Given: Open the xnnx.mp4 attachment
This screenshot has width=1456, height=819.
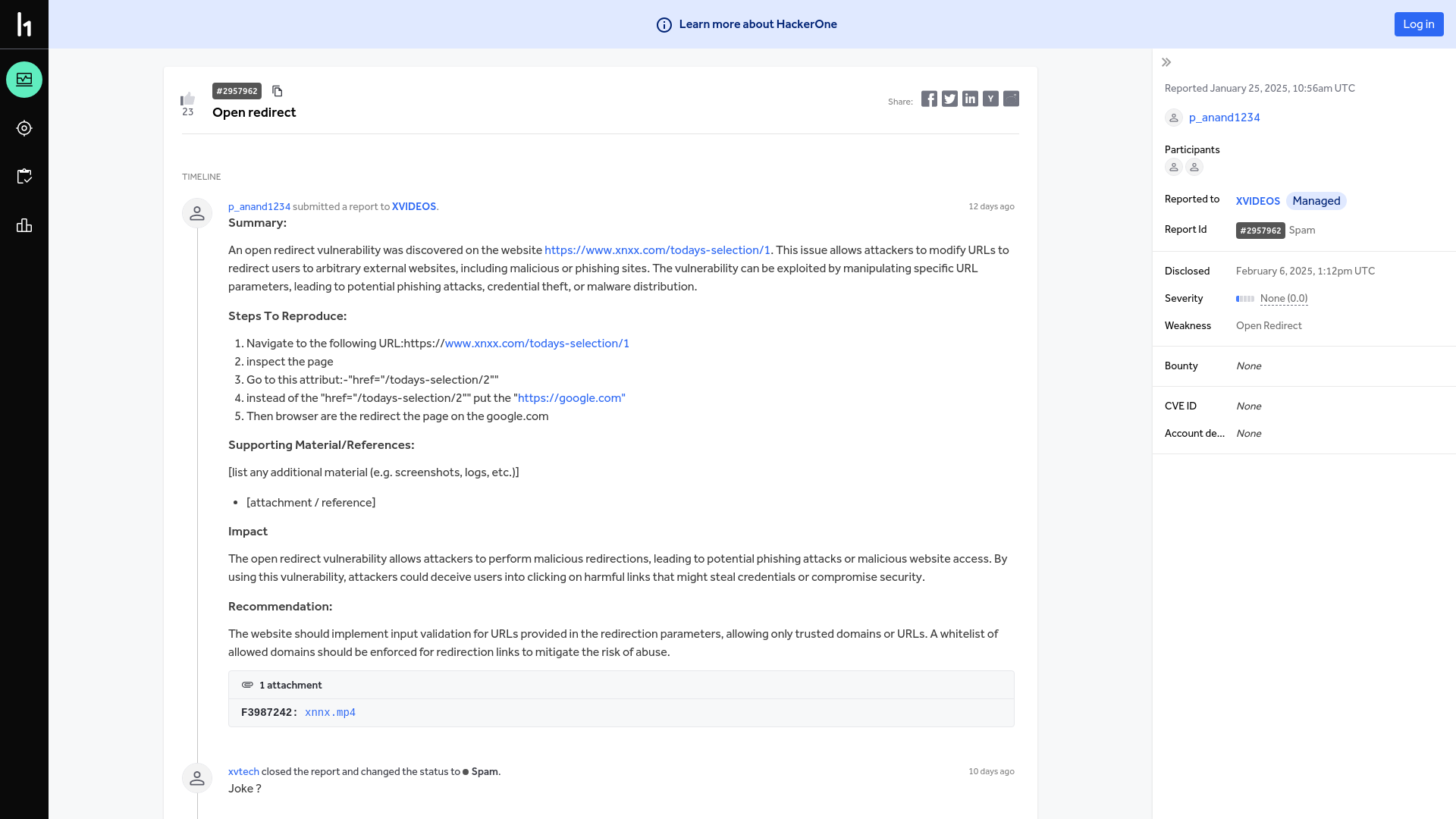Looking at the screenshot, I should [x=330, y=713].
